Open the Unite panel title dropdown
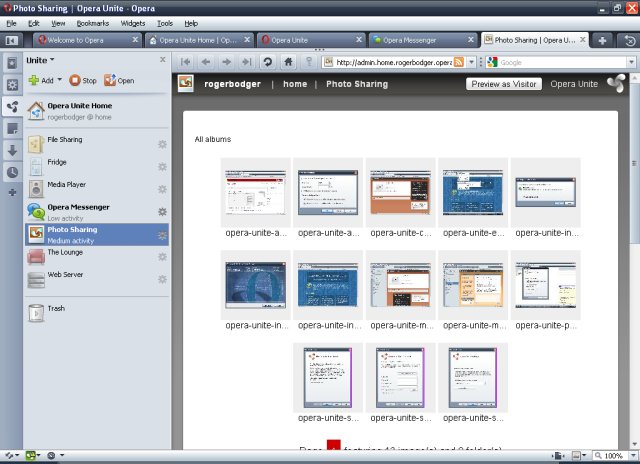This screenshot has height=464, width=640. (x=40, y=60)
